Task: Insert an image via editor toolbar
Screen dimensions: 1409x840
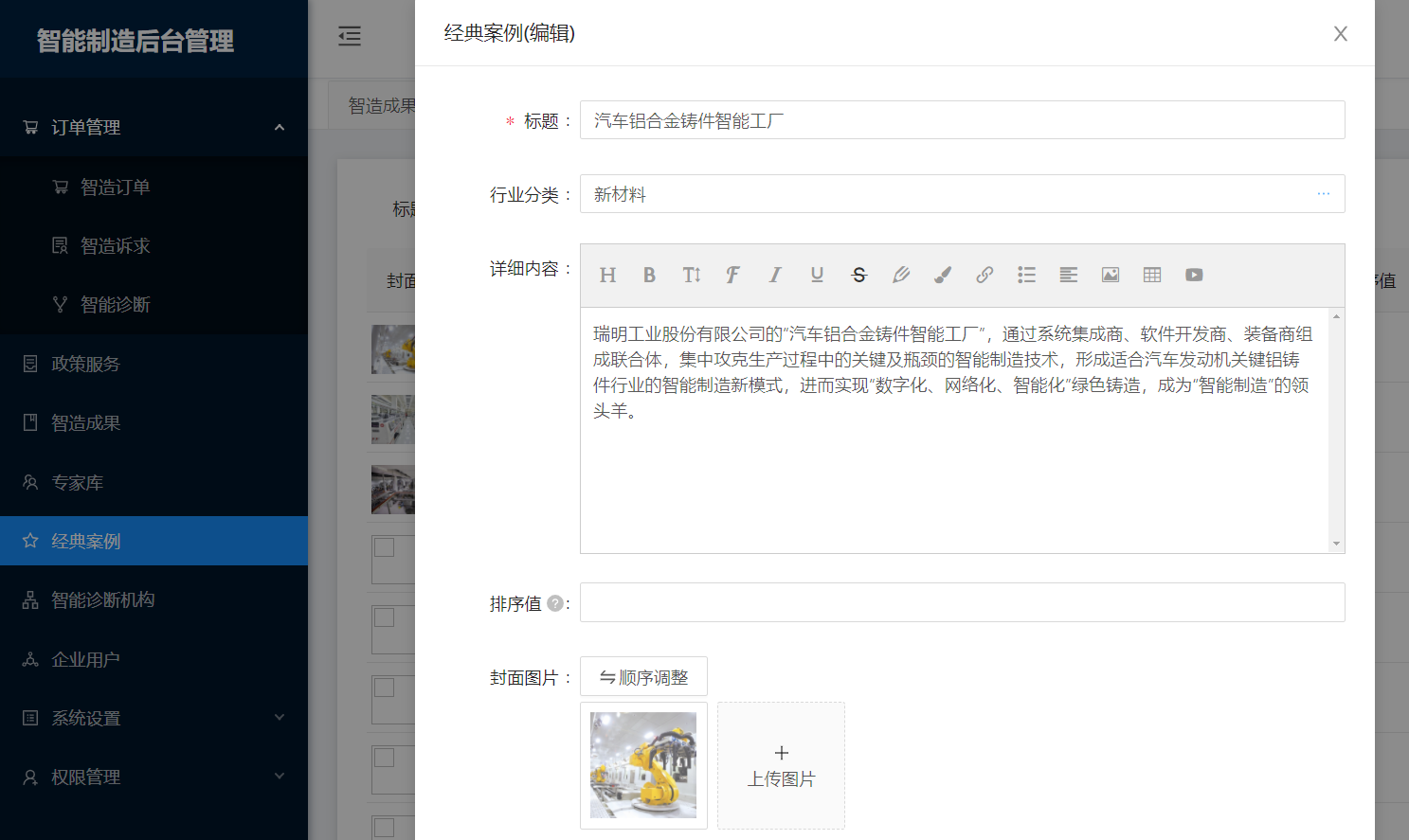Action: click(1111, 275)
